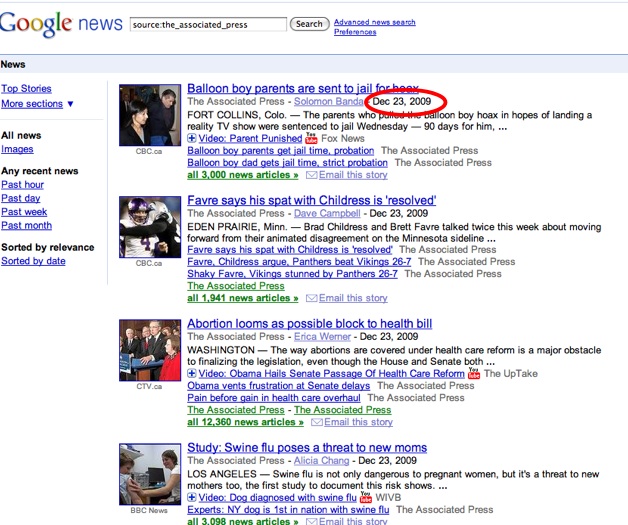Click email envelope icon for Abortion story
Screen dimensions: 628x525
317,422
